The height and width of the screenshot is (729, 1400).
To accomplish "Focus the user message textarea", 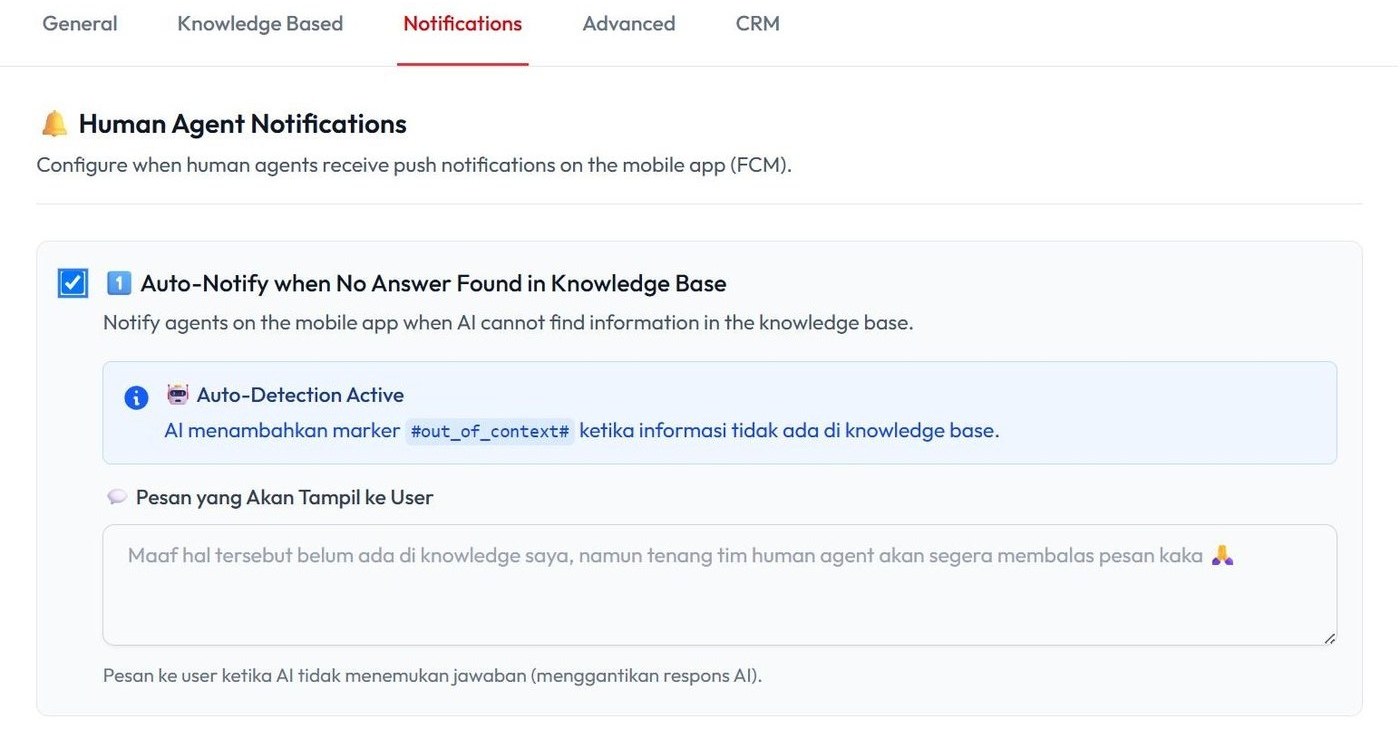I will (720, 585).
